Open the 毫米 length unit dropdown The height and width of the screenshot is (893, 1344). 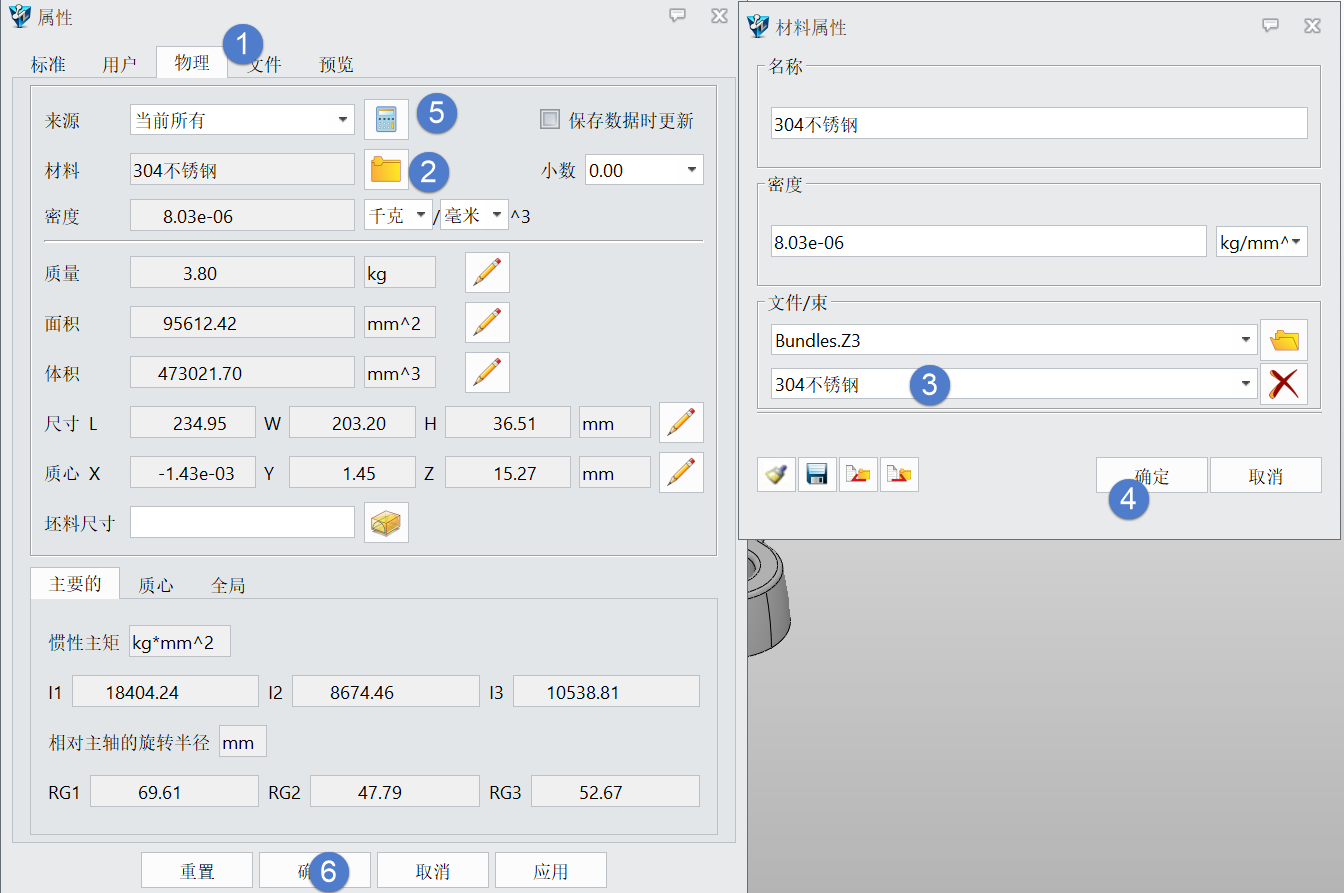click(x=474, y=215)
